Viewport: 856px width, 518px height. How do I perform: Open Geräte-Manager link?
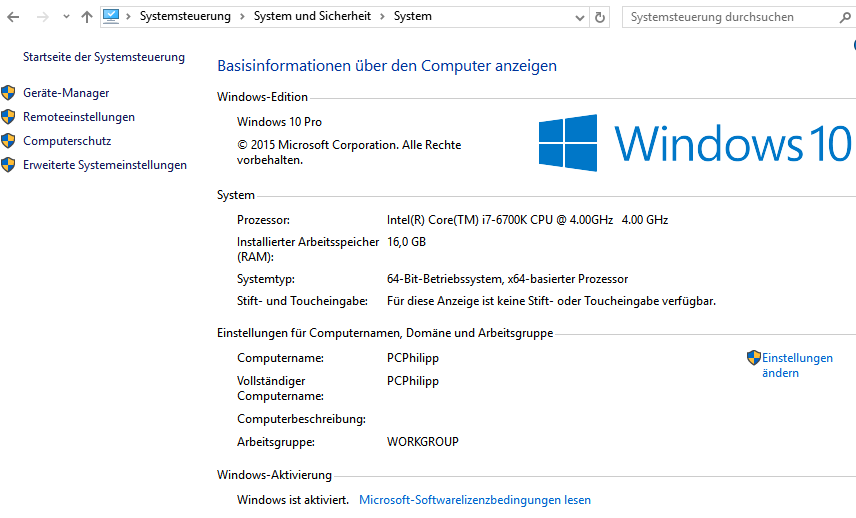(x=66, y=93)
